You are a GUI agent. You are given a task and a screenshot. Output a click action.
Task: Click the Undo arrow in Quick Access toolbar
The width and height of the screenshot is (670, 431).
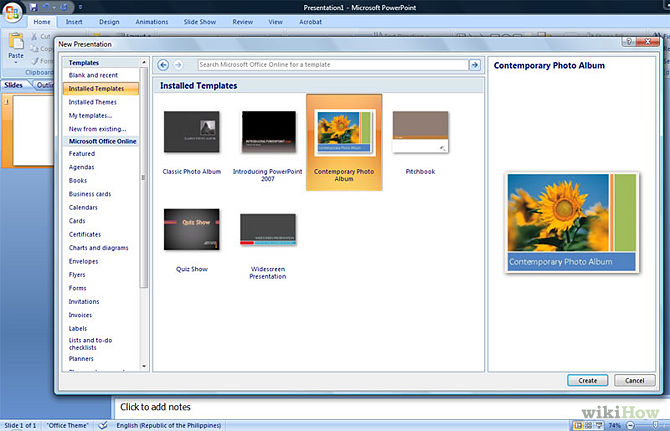[46, 6]
